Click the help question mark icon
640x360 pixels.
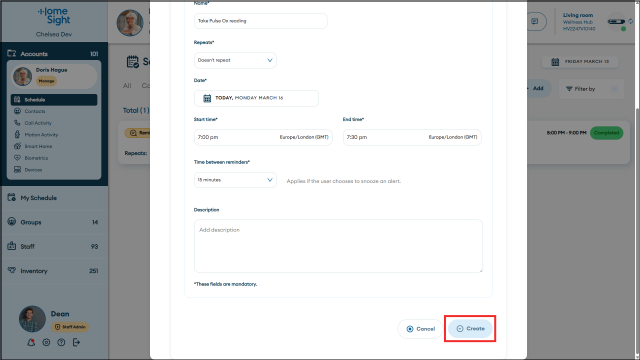click(61, 342)
